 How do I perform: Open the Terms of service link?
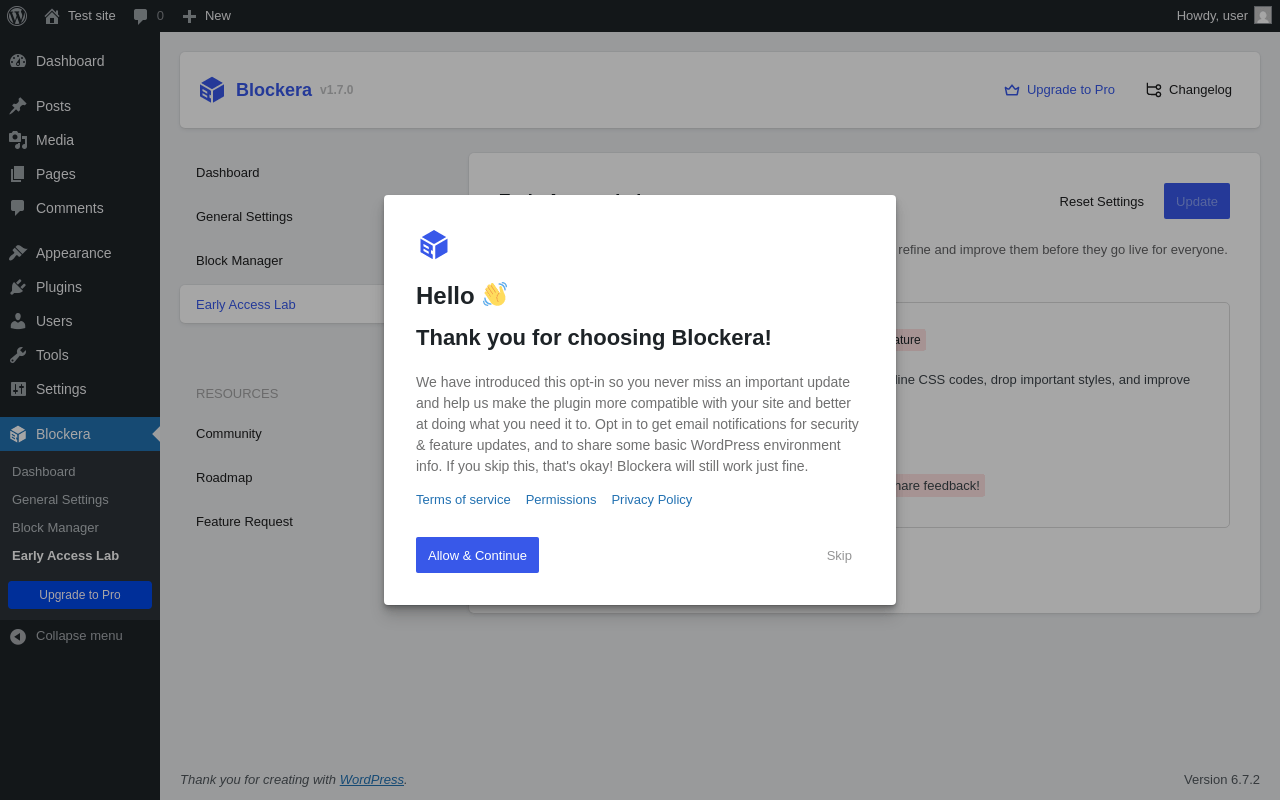463,500
